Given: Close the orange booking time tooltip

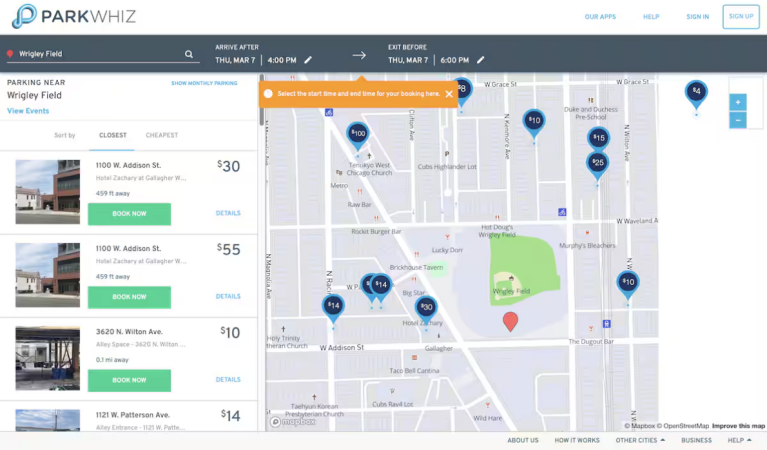Looking at the screenshot, I should point(449,94).
